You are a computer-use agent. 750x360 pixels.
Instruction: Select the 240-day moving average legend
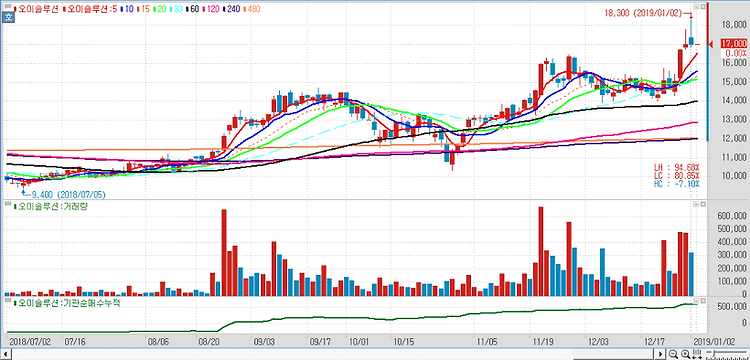[232, 9]
